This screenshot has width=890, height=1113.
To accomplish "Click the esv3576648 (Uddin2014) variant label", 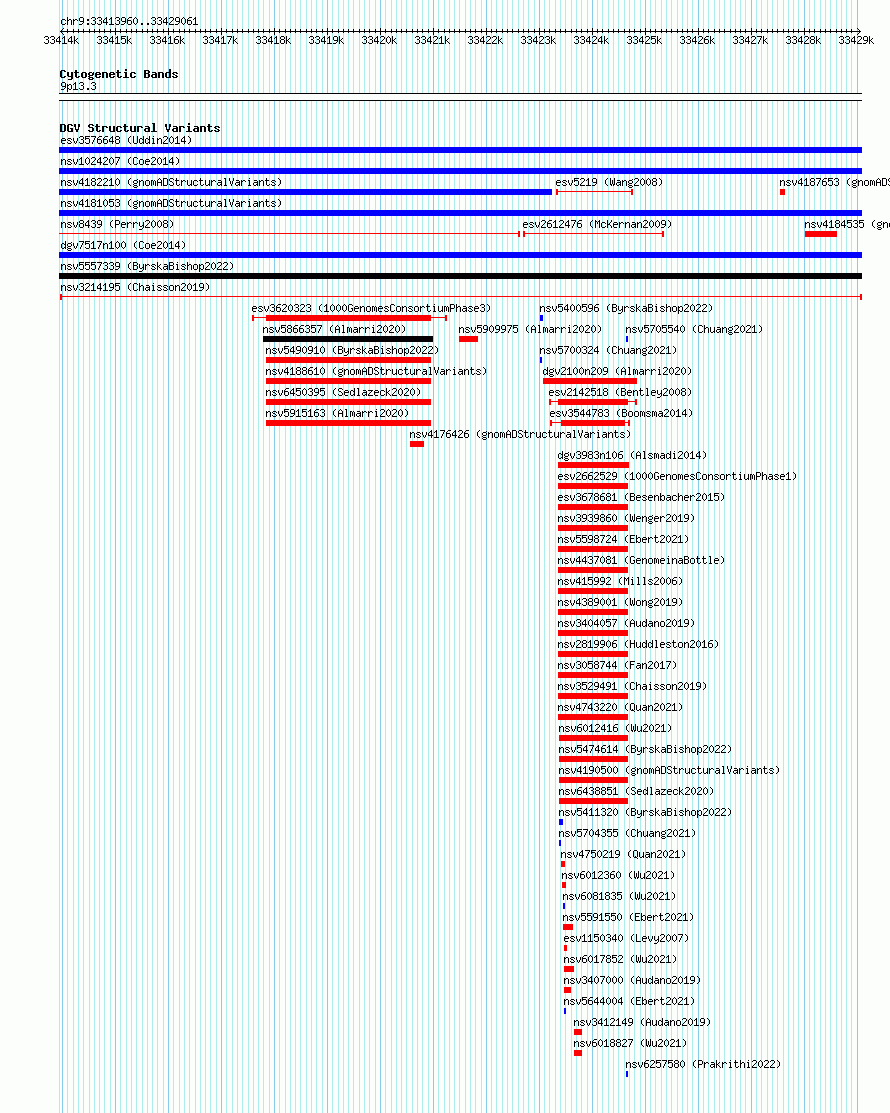I will coord(126,141).
